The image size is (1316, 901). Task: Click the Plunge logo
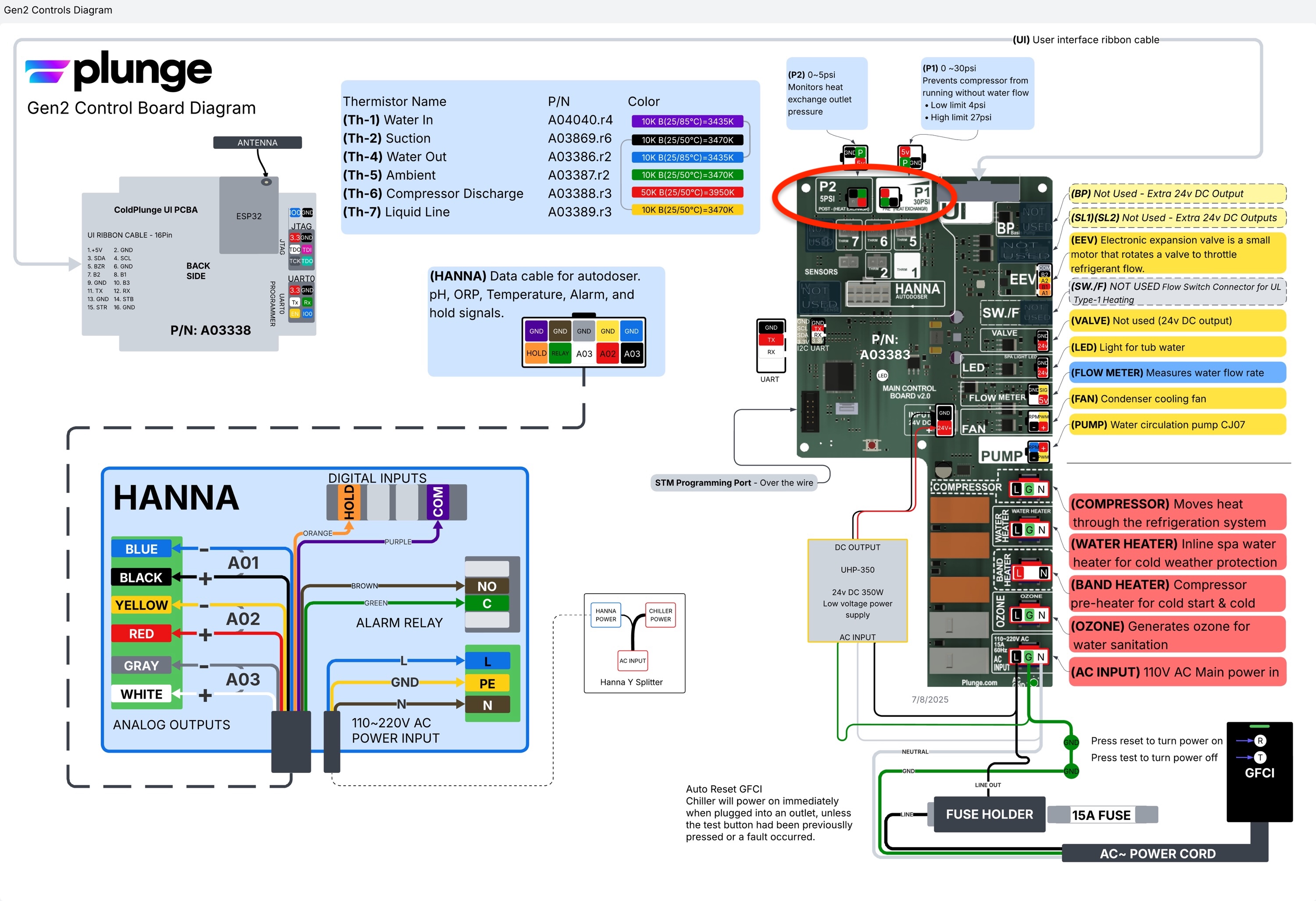(119, 71)
